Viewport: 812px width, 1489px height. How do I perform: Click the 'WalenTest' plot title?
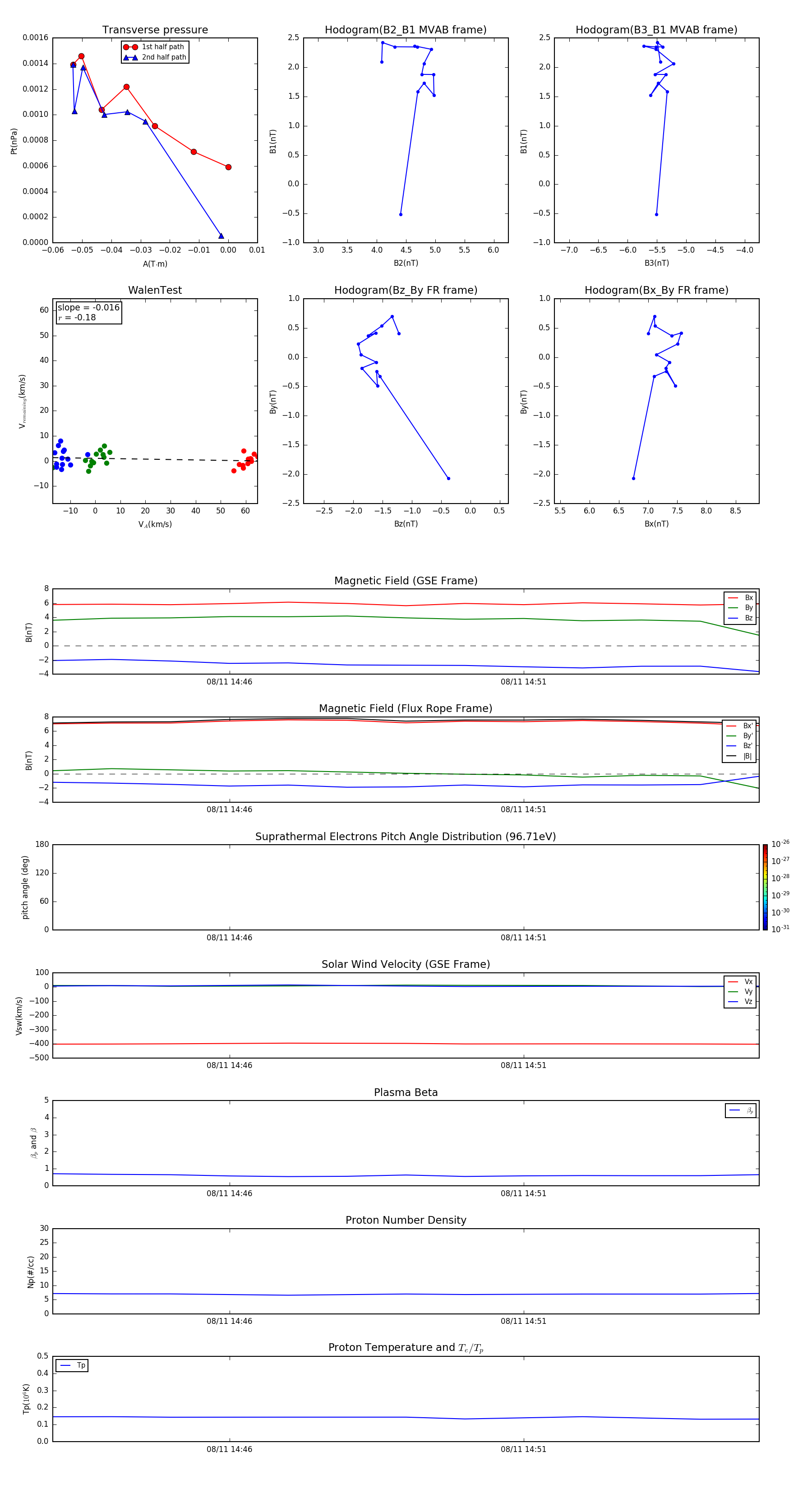point(155,290)
